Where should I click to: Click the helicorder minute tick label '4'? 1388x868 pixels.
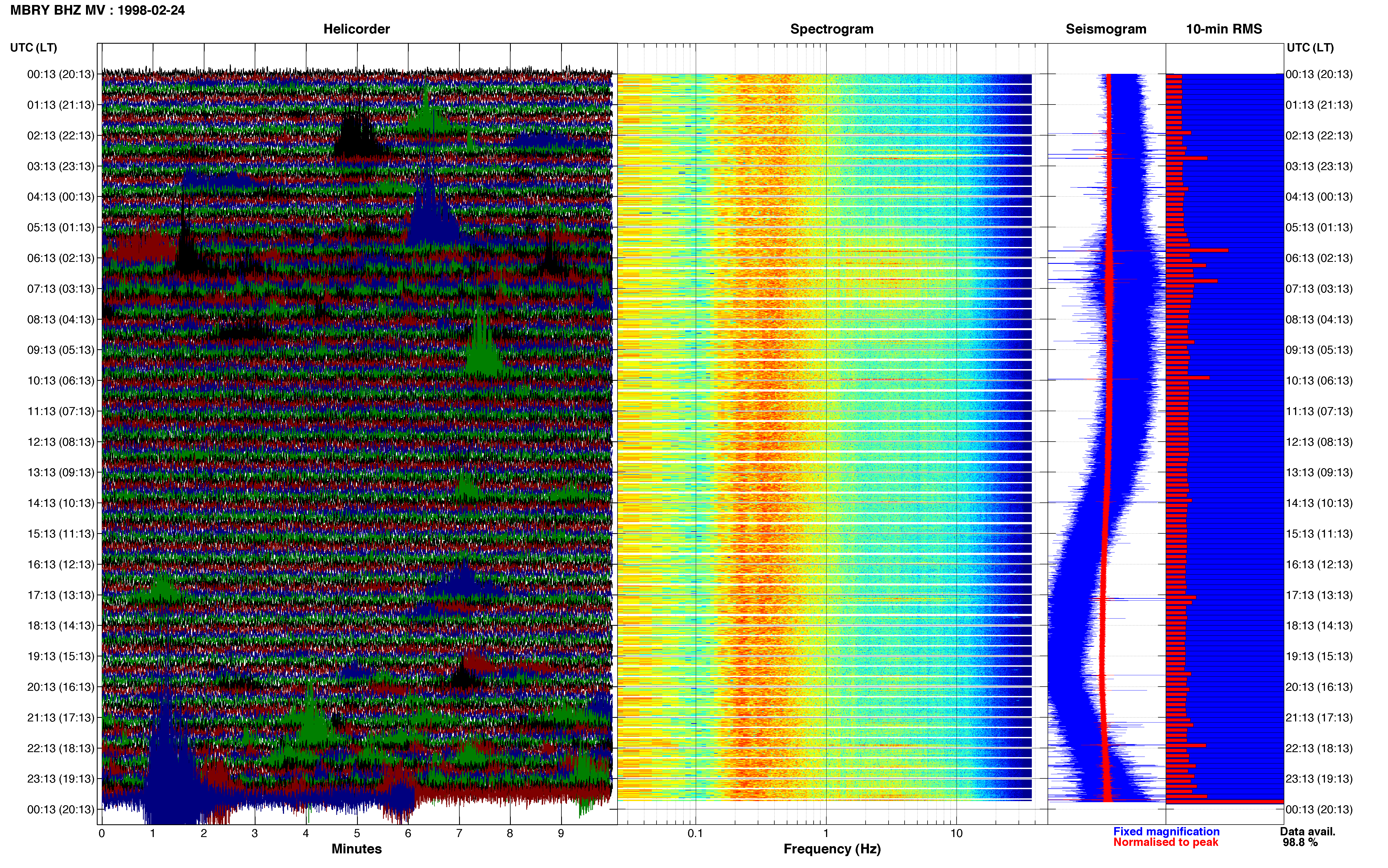click(306, 833)
